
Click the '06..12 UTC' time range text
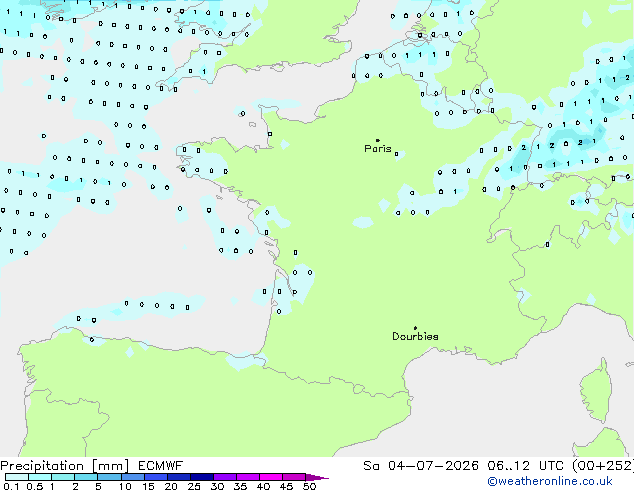525,466
